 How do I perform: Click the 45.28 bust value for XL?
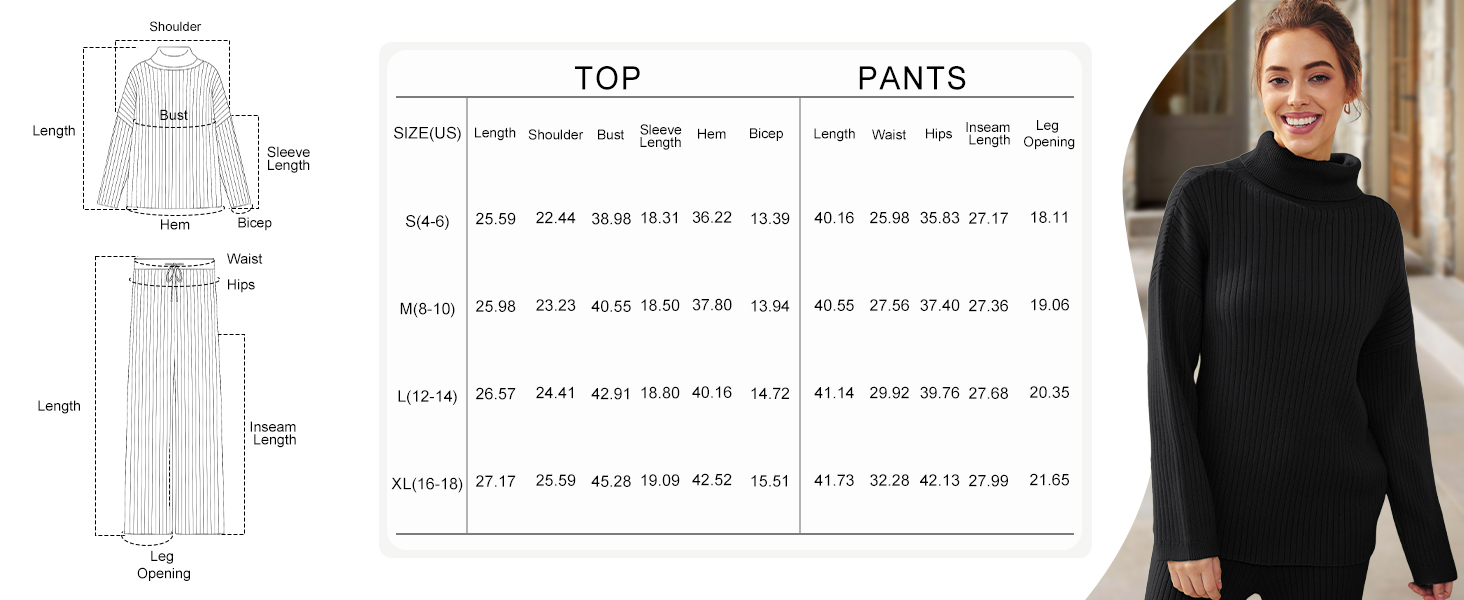[611, 482]
